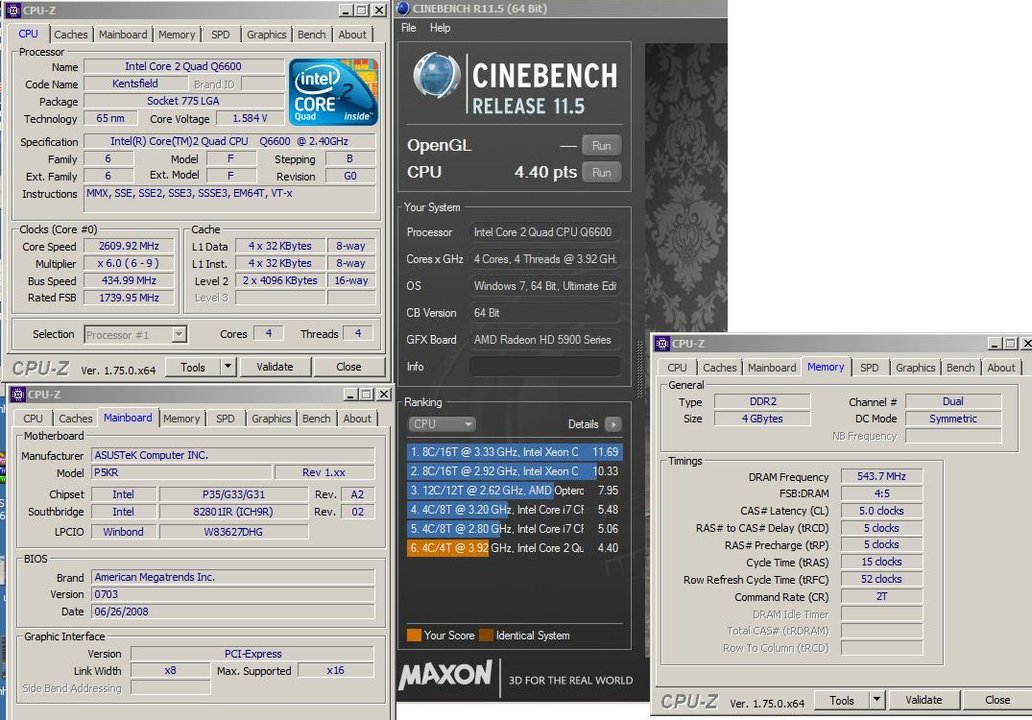Click the MAXON logo

pos(446,675)
